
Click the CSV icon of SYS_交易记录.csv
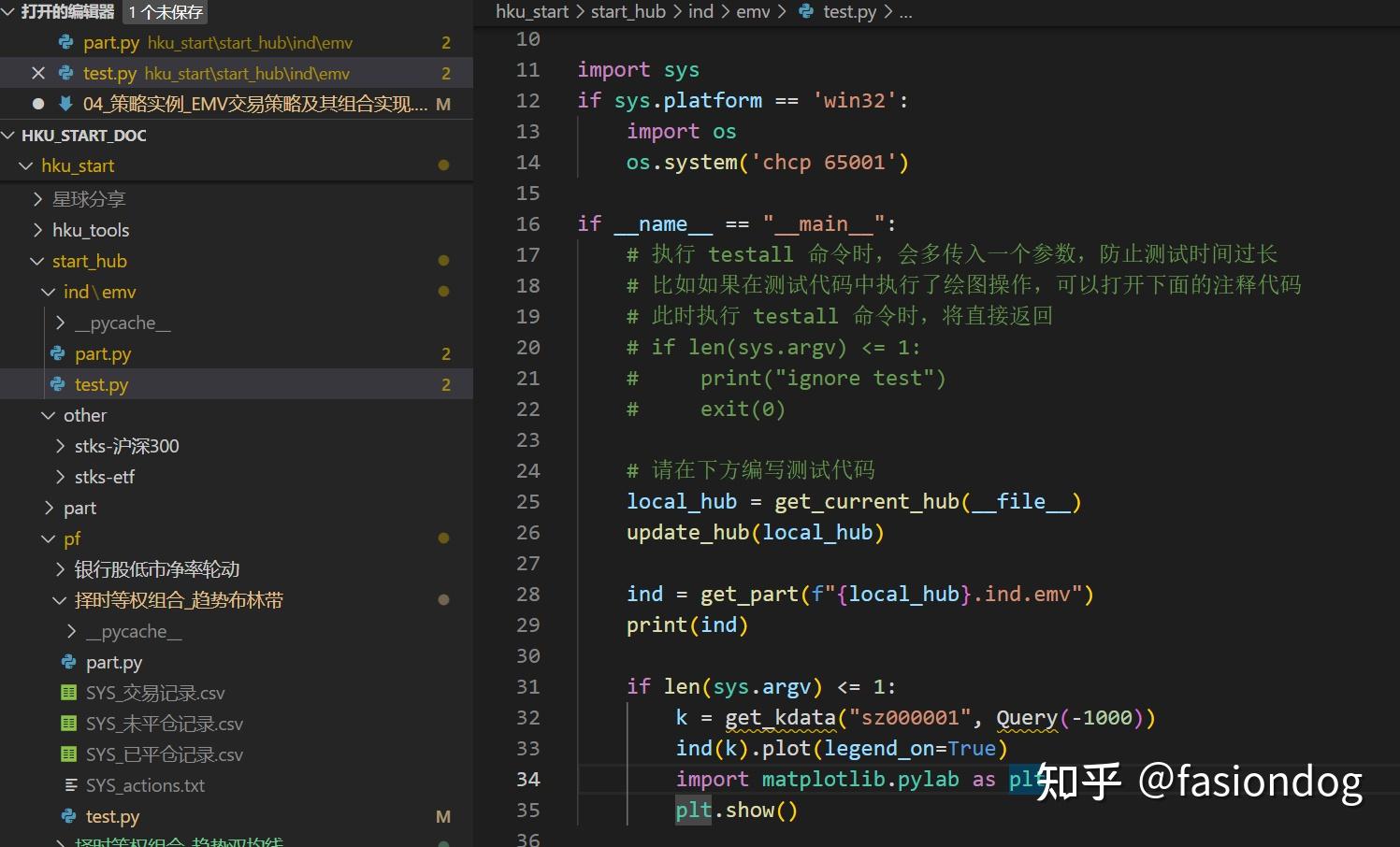(67, 693)
